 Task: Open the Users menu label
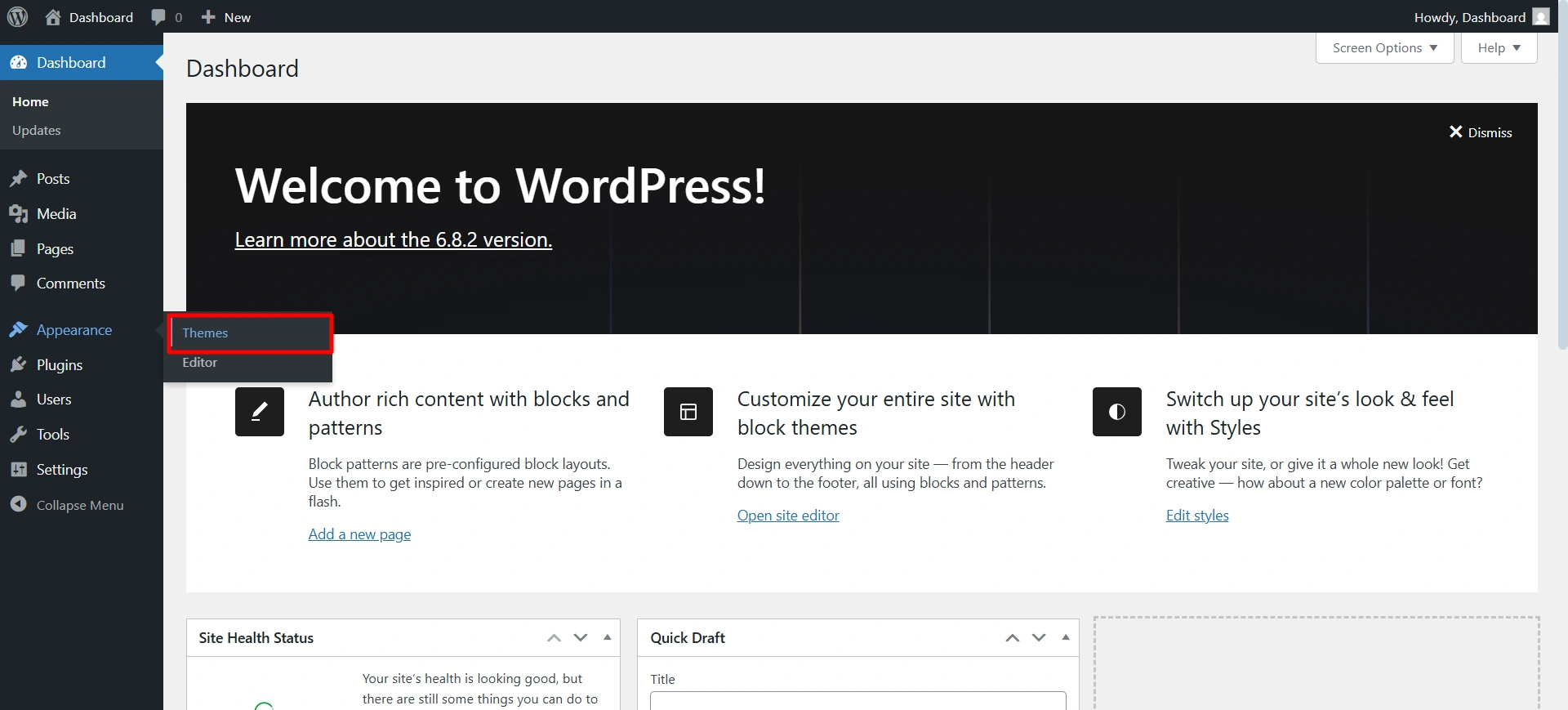point(54,400)
